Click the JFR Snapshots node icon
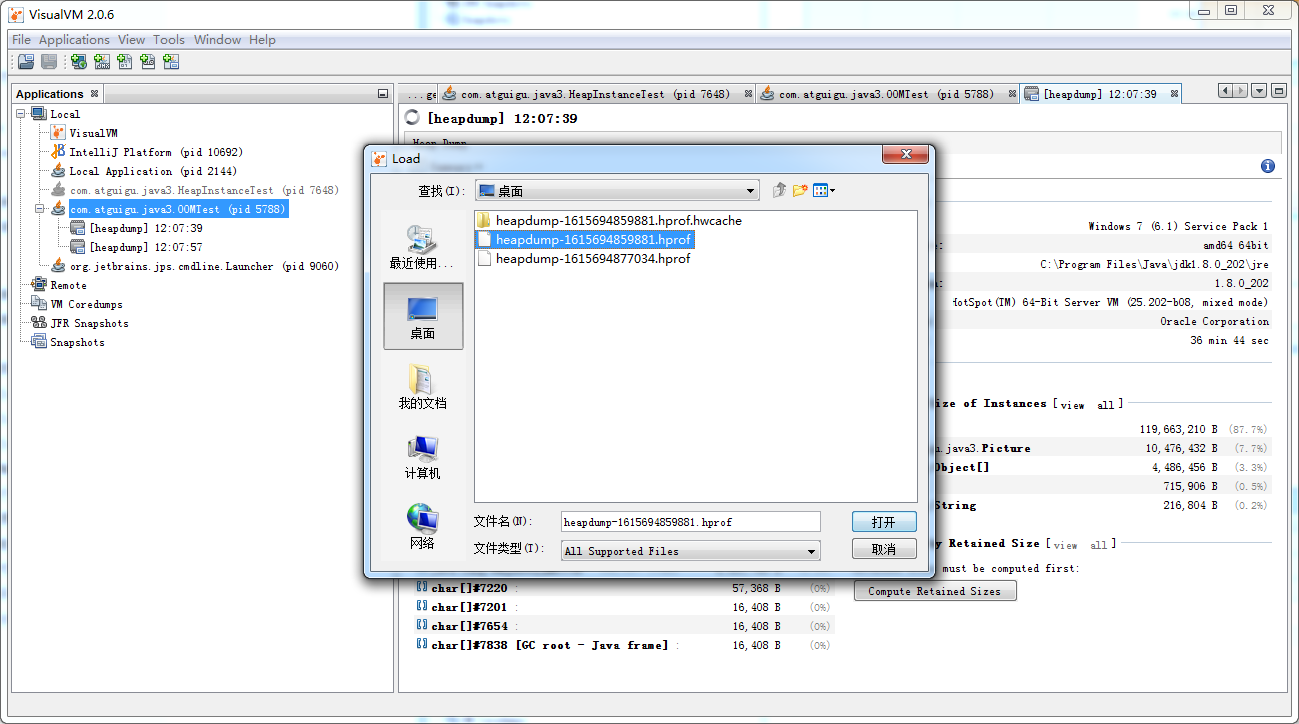 (x=39, y=323)
